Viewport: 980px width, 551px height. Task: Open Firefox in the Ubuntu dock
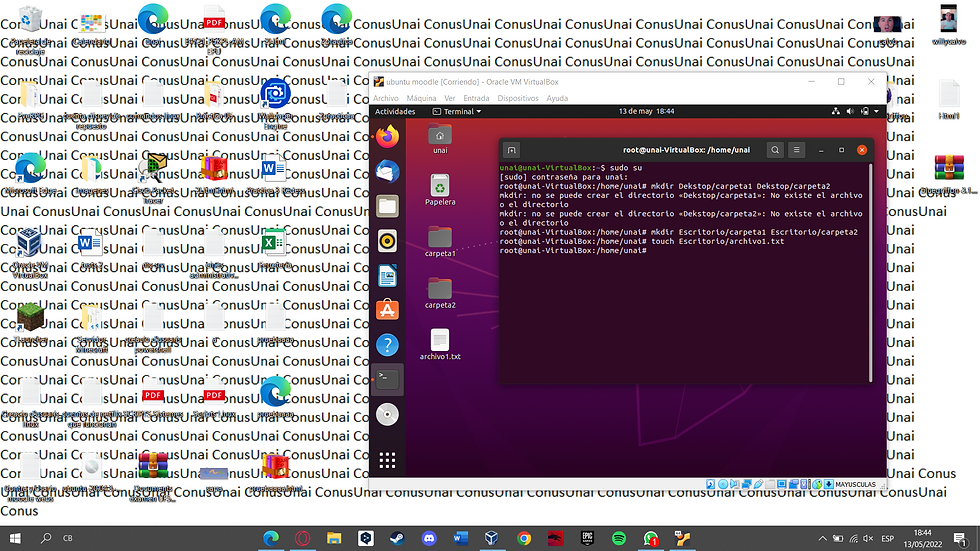387,136
